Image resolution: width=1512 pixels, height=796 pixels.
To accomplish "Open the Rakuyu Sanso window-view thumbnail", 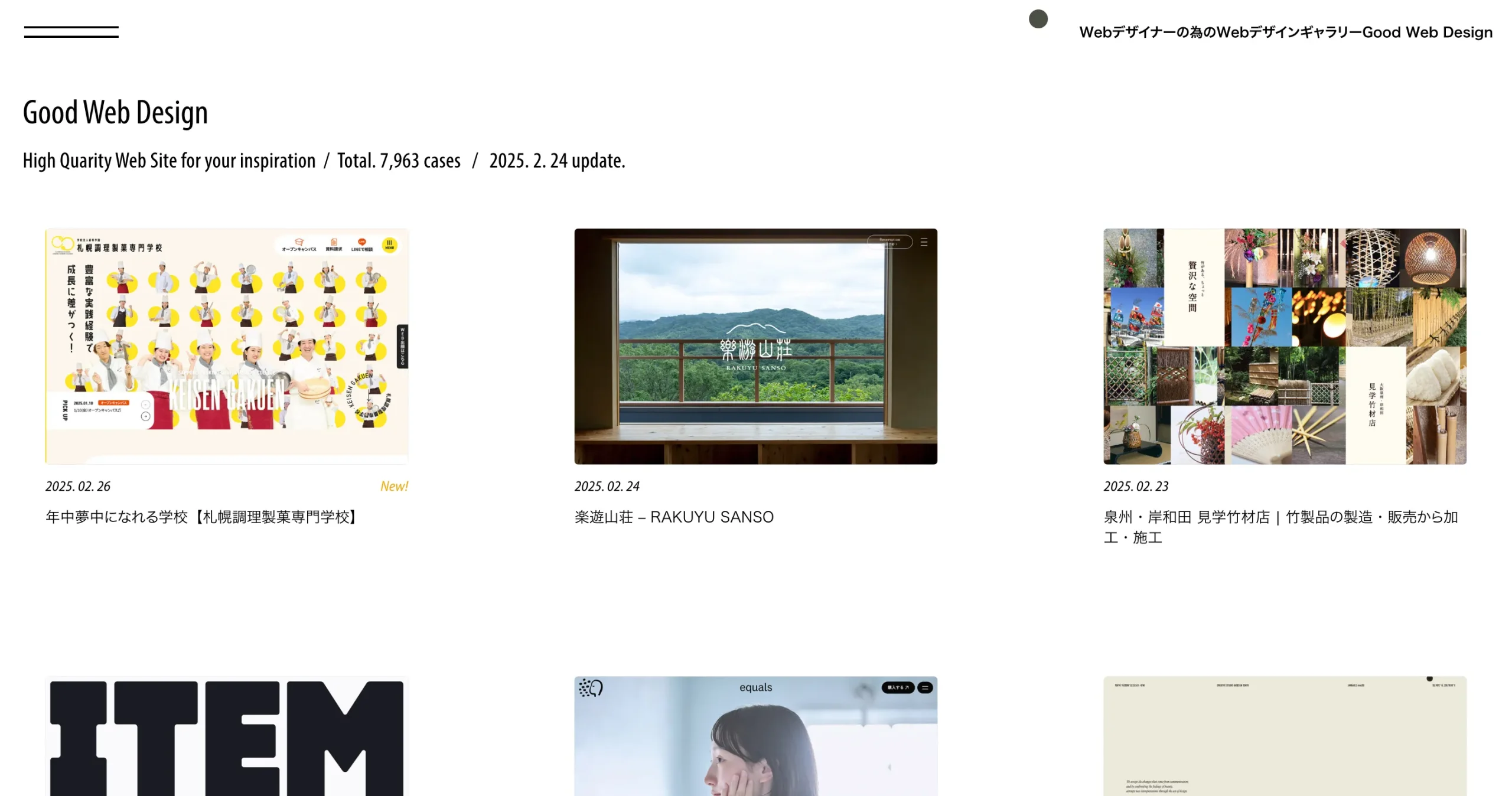I will coord(755,346).
